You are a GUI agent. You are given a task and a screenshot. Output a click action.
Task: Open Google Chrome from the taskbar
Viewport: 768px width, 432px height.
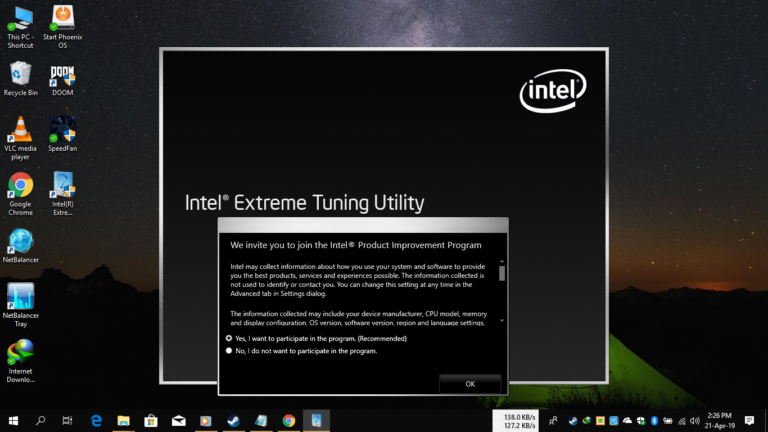tap(288, 421)
